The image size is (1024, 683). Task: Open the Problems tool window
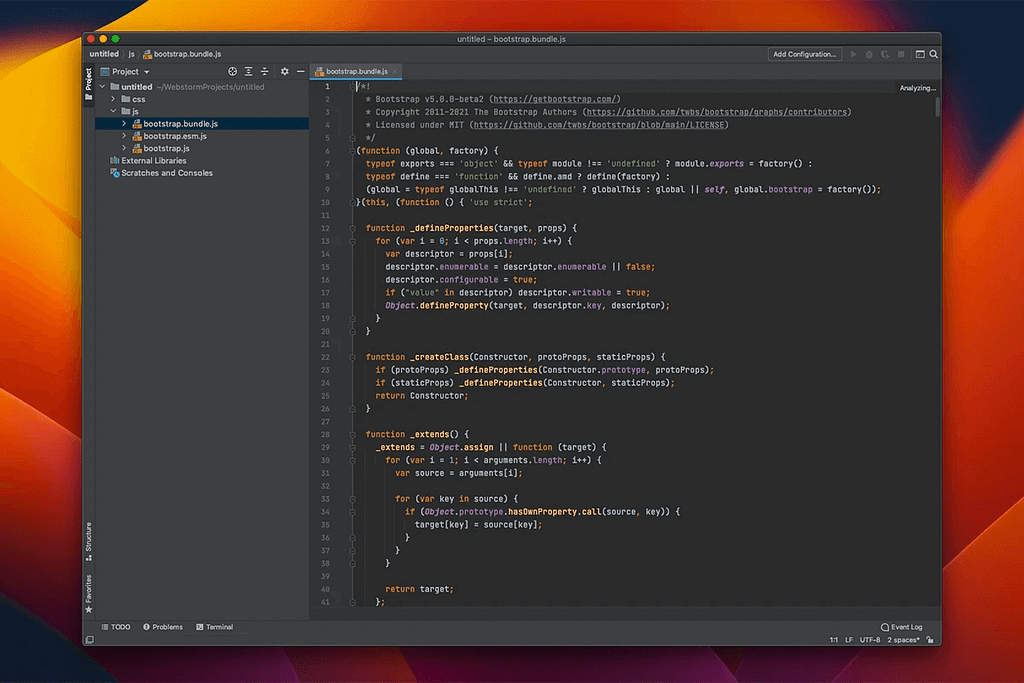pos(163,627)
